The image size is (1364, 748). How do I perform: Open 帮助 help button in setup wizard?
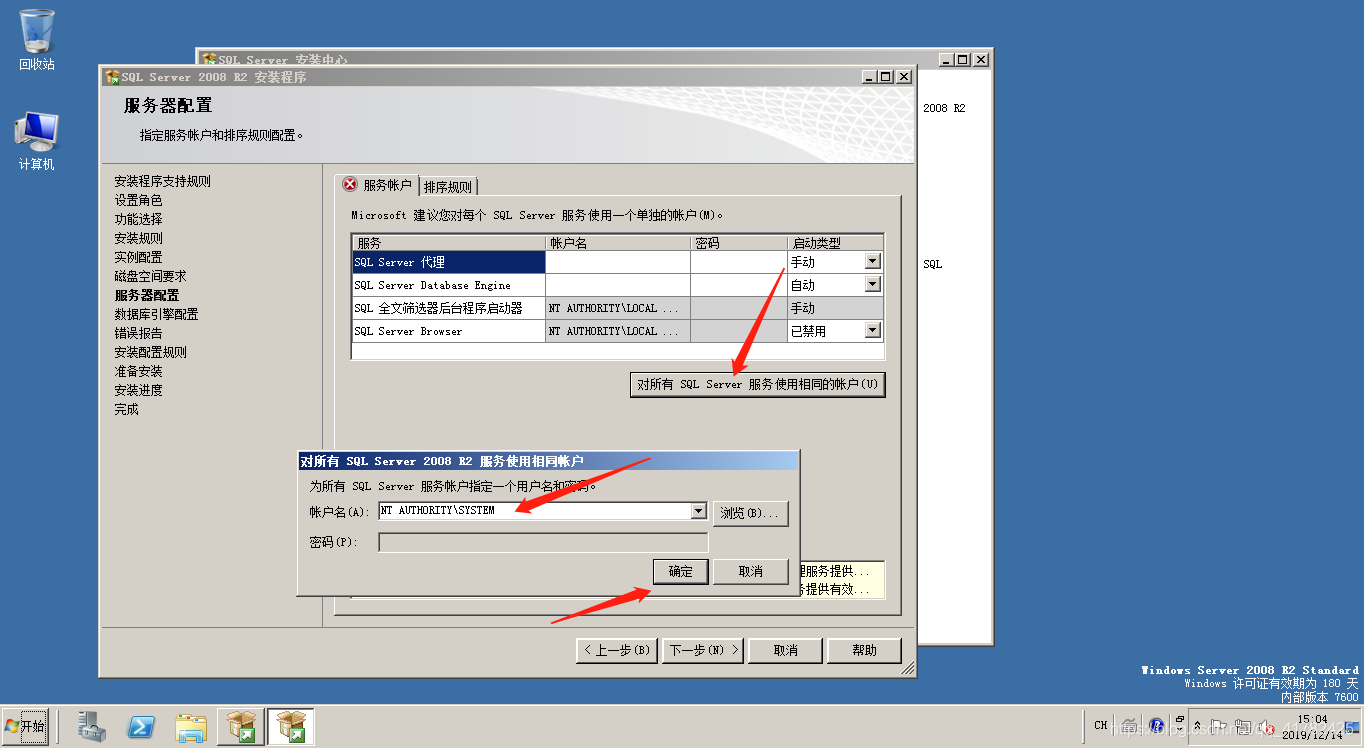tap(864, 650)
